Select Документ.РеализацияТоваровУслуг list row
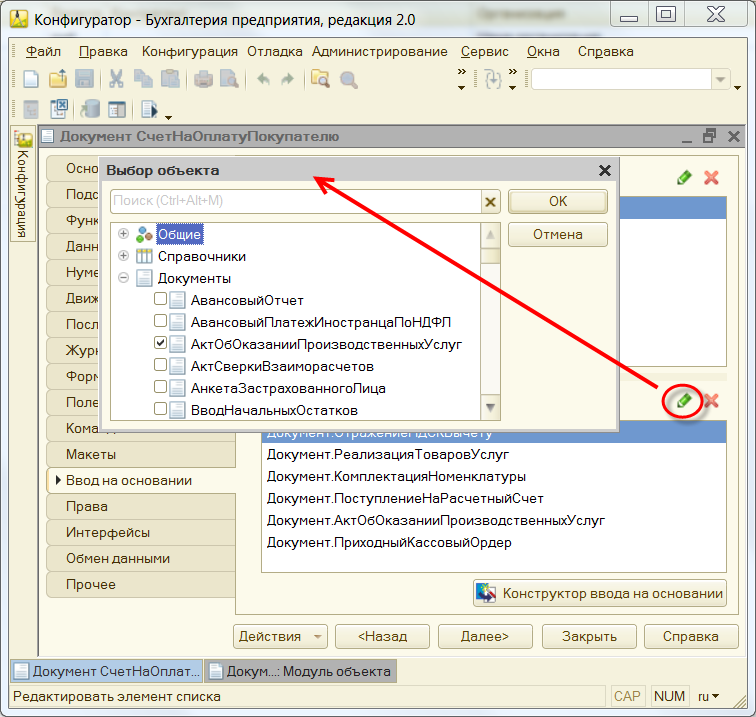This screenshot has height=717, width=756. 494,454
